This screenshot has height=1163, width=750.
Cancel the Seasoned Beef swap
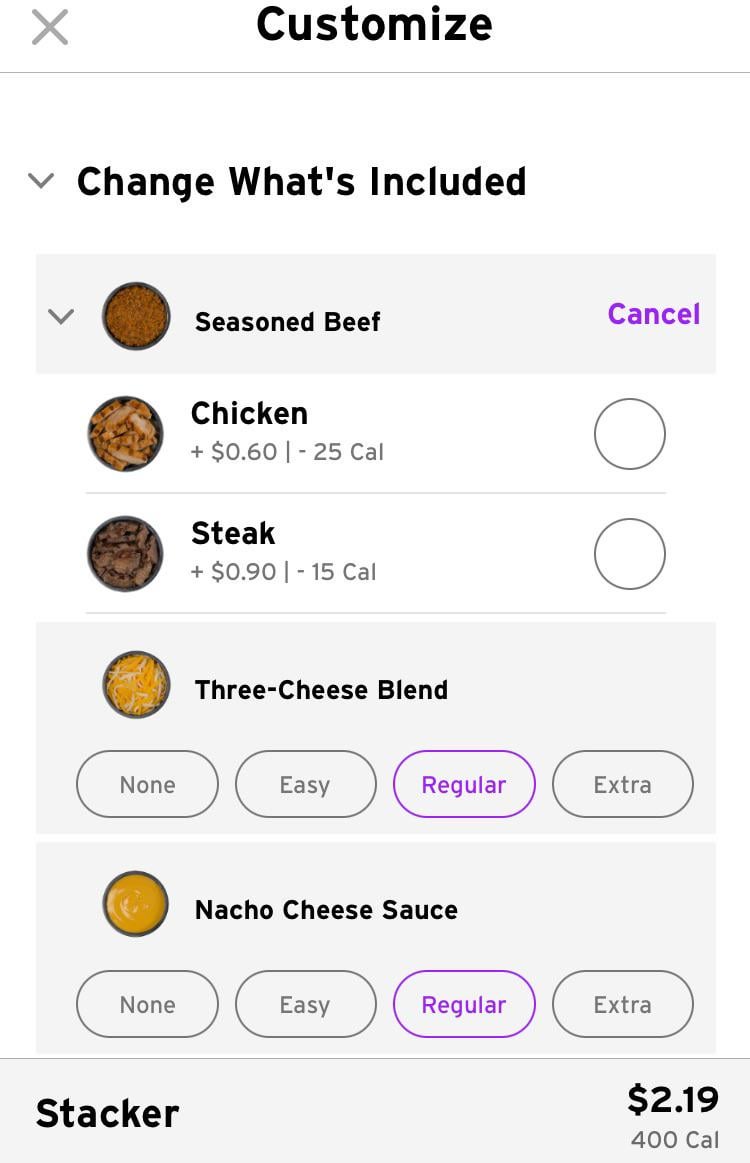654,314
